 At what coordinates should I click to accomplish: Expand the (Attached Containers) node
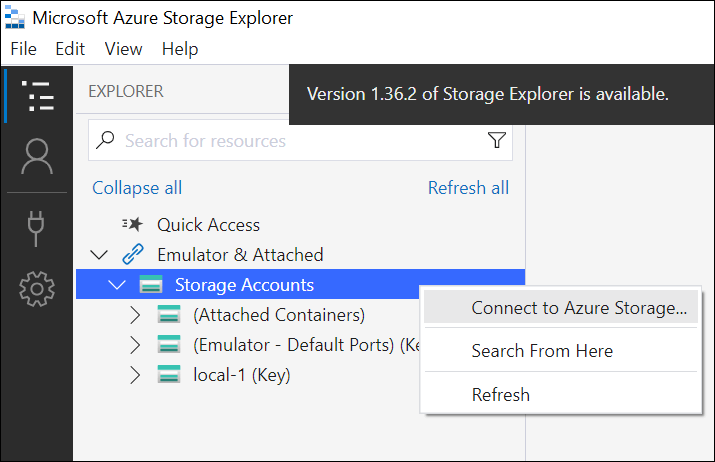point(136,315)
